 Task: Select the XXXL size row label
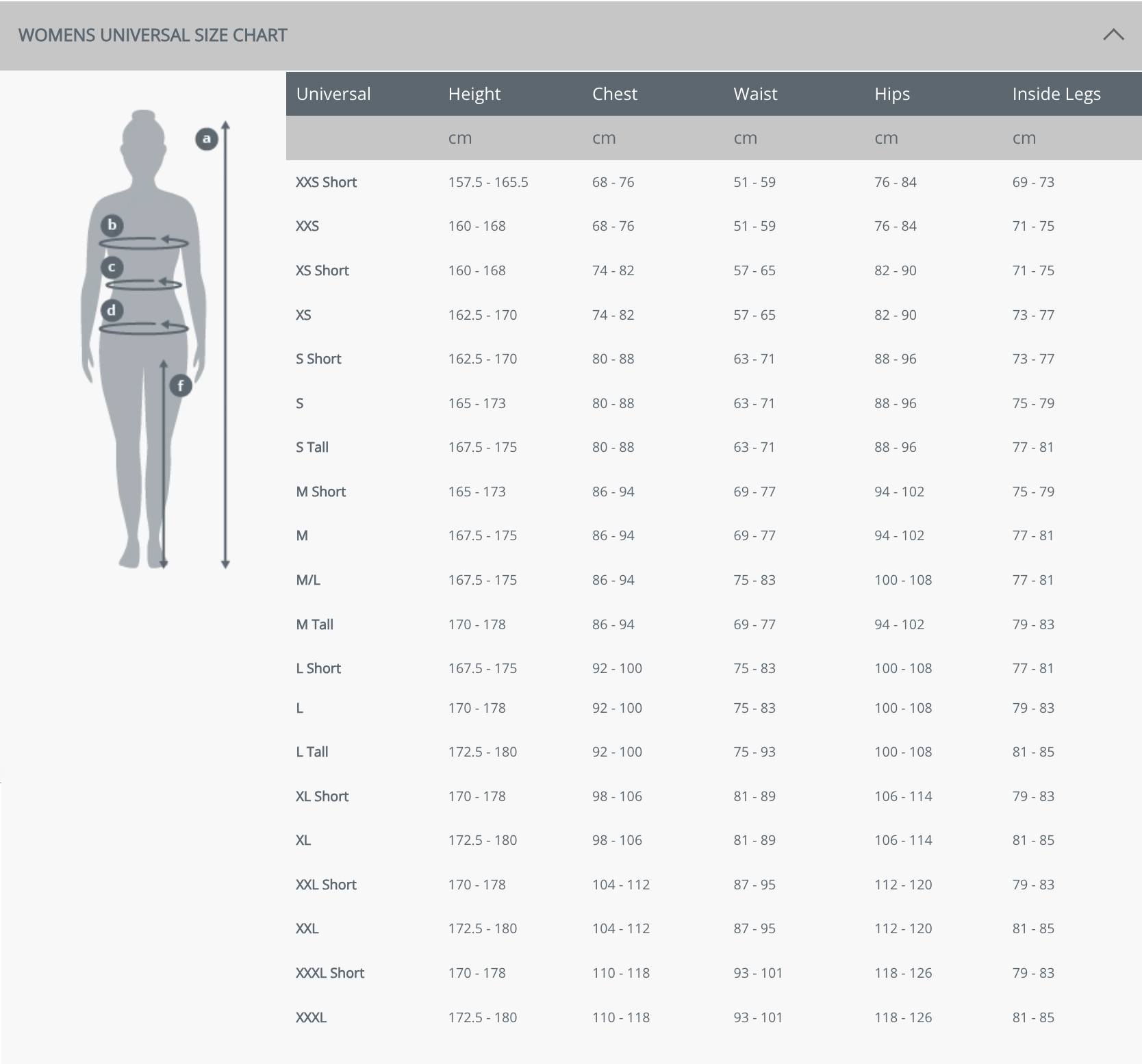[311, 1017]
